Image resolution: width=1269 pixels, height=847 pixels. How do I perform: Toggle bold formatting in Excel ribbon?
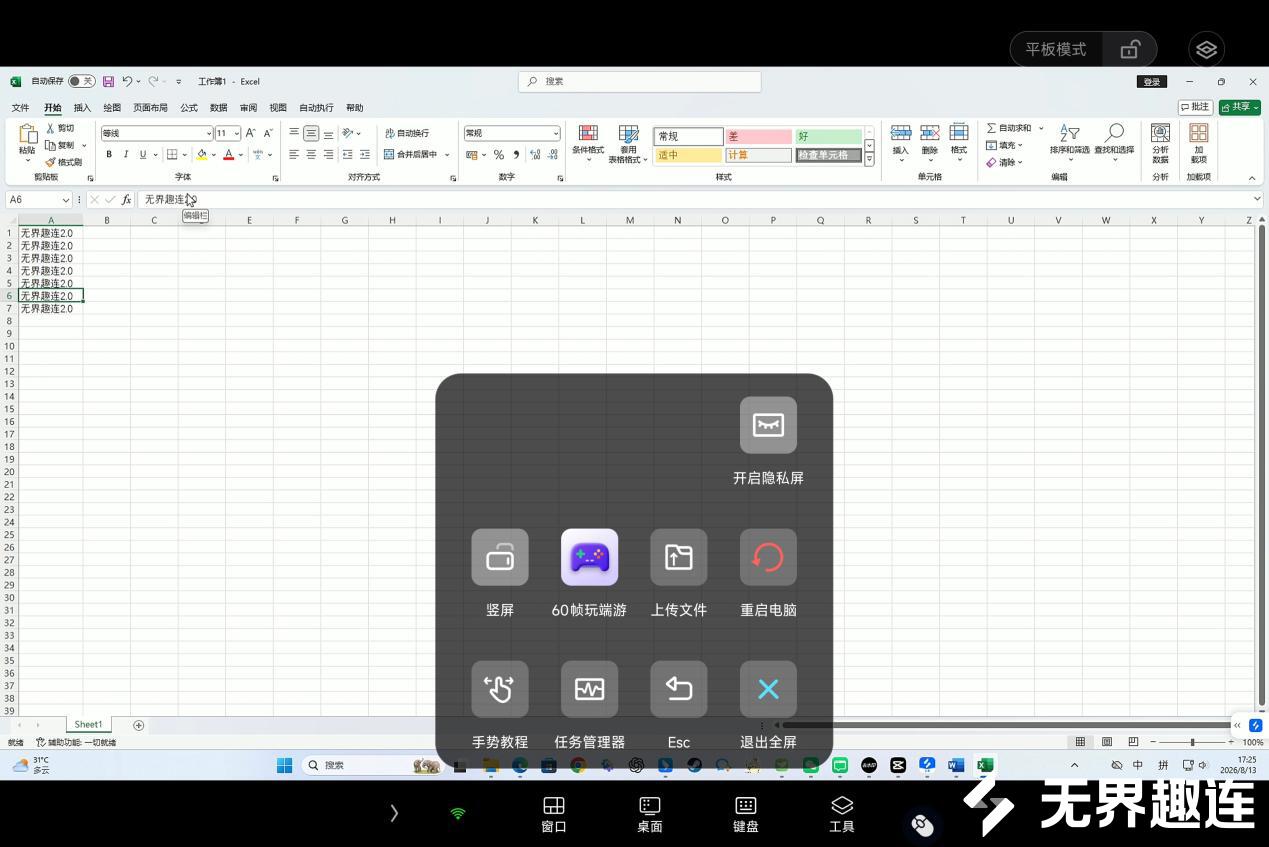pyautogui.click(x=109, y=155)
